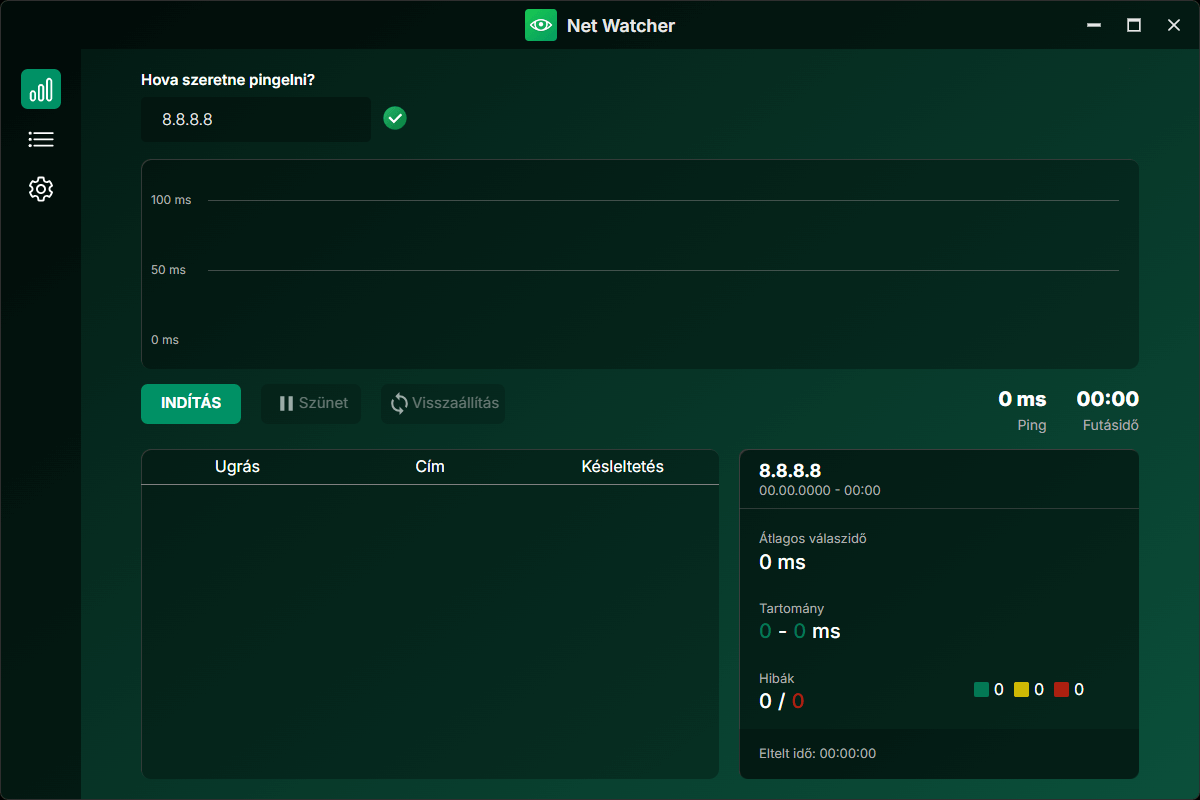Click the red status color square

1061,690
